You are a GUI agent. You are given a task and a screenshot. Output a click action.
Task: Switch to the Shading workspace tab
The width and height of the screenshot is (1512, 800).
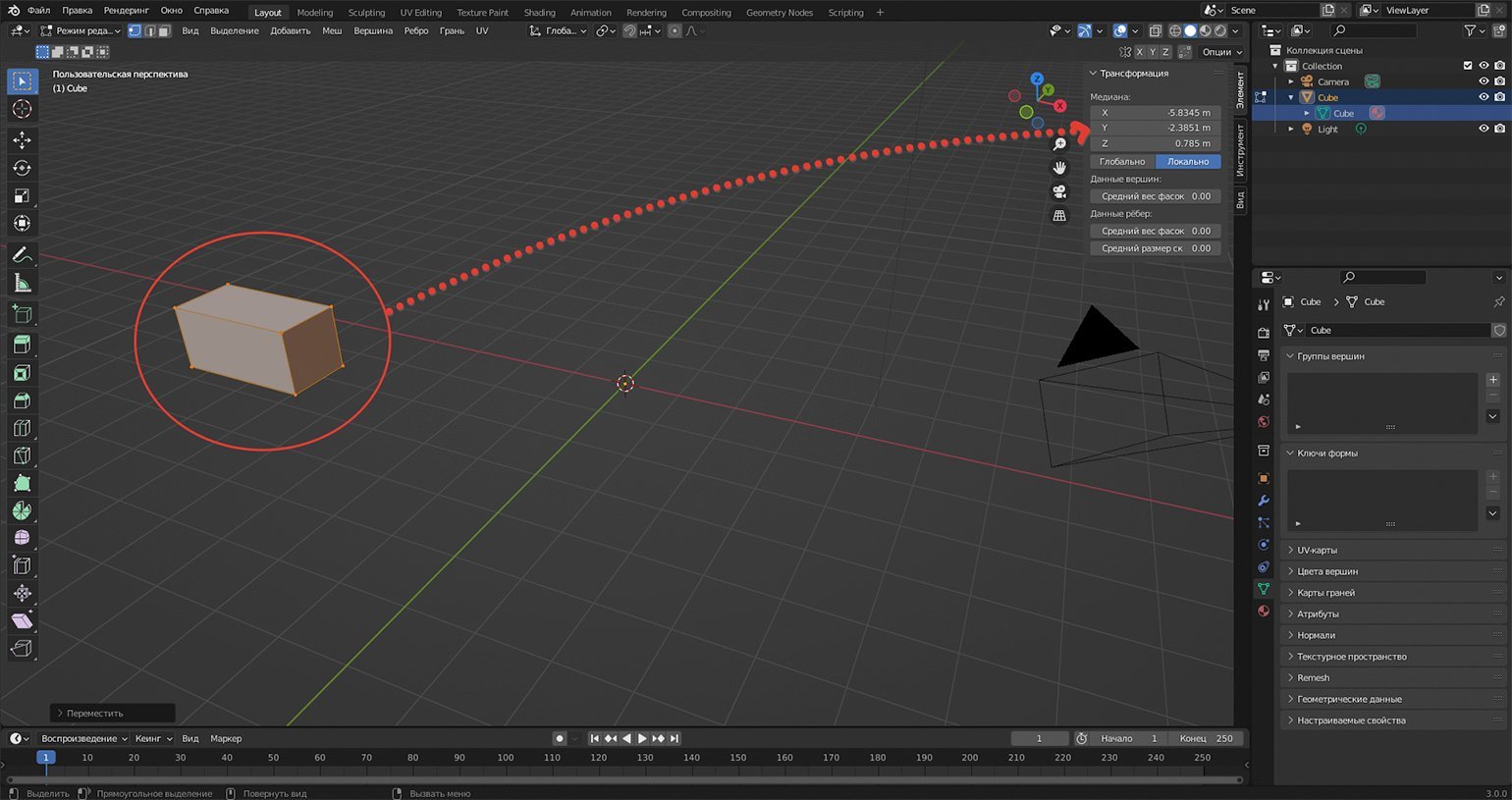[x=539, y=13]
